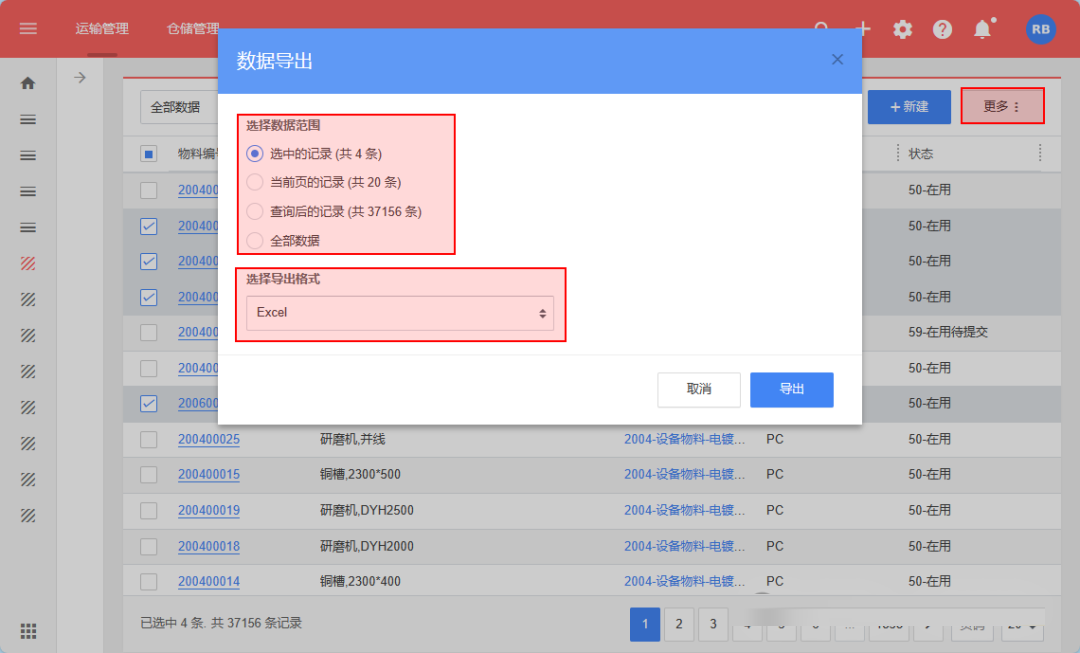Go to home via sidebar icon
The image size is (1080, 653).
(x=28, y=83)
